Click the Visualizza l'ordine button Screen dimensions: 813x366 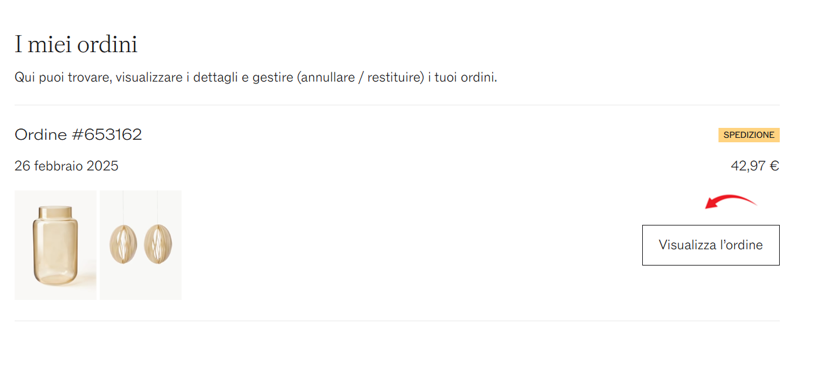coord(710,245)
